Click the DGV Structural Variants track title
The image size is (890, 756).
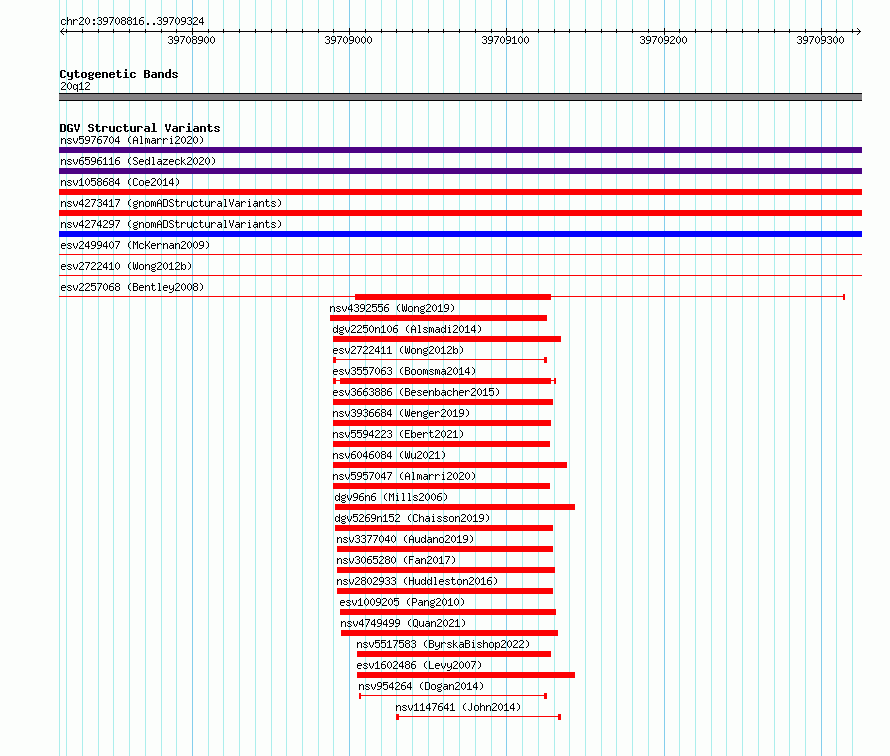click(140, 128)
